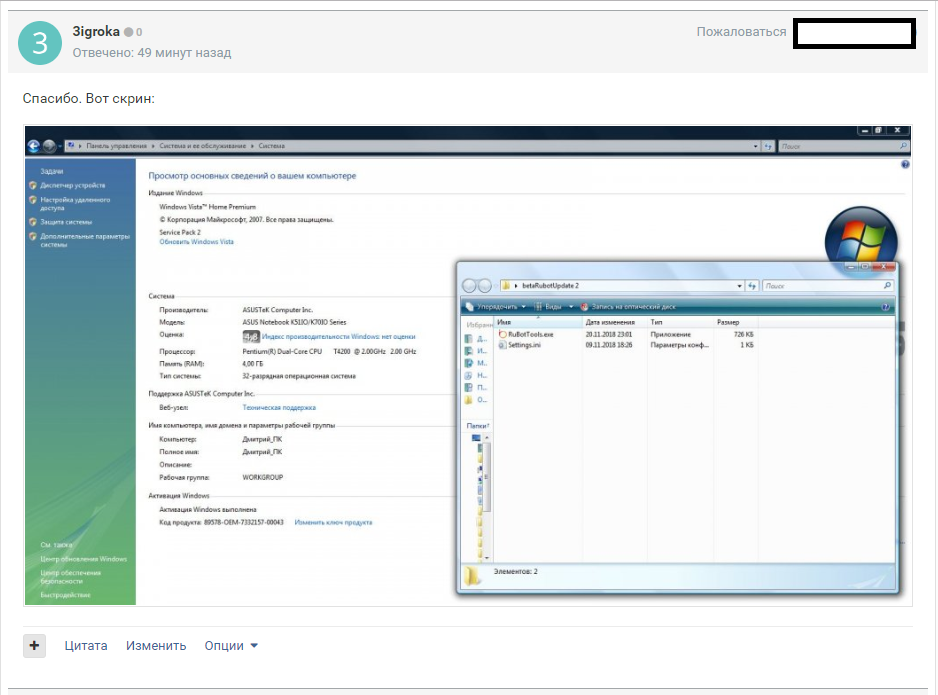
Task: Open the 3igroka user profile
Action: [96, 32]
